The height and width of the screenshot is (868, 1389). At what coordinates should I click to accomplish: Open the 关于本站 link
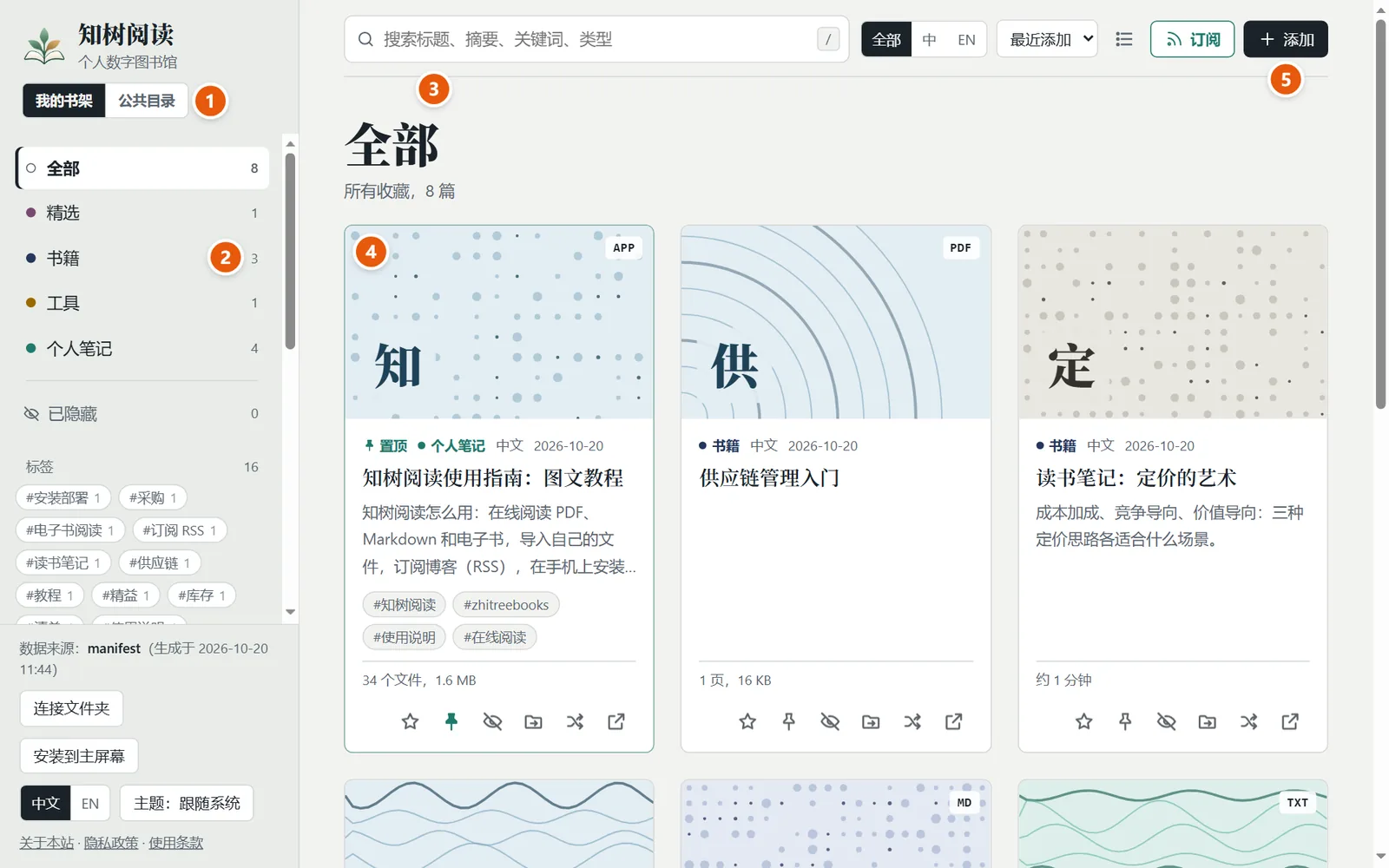pyautogui.click(x=47, y=843)
